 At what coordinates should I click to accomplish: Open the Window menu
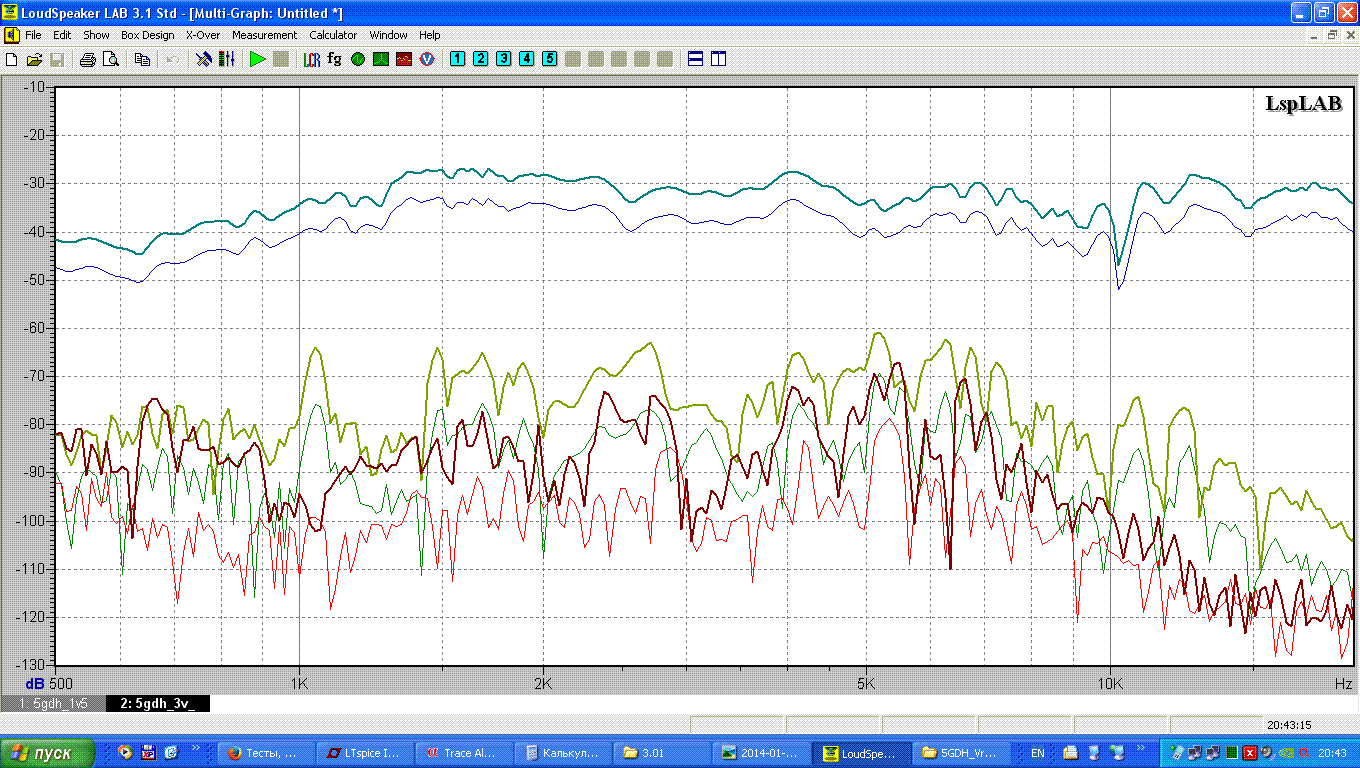point(388,35)
